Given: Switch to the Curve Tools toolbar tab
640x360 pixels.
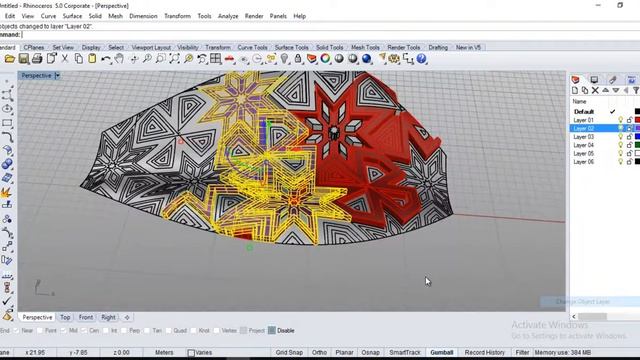Looking at the screenshot, I should pos(252,47).
